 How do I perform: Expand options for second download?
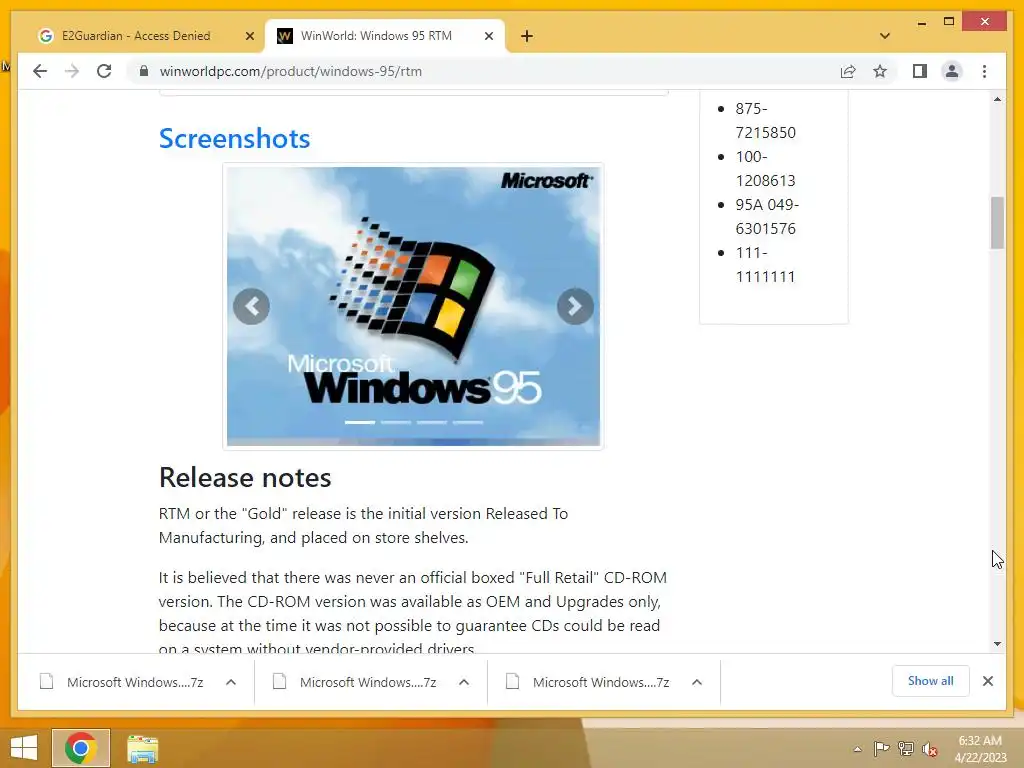[x=464, y=682]
